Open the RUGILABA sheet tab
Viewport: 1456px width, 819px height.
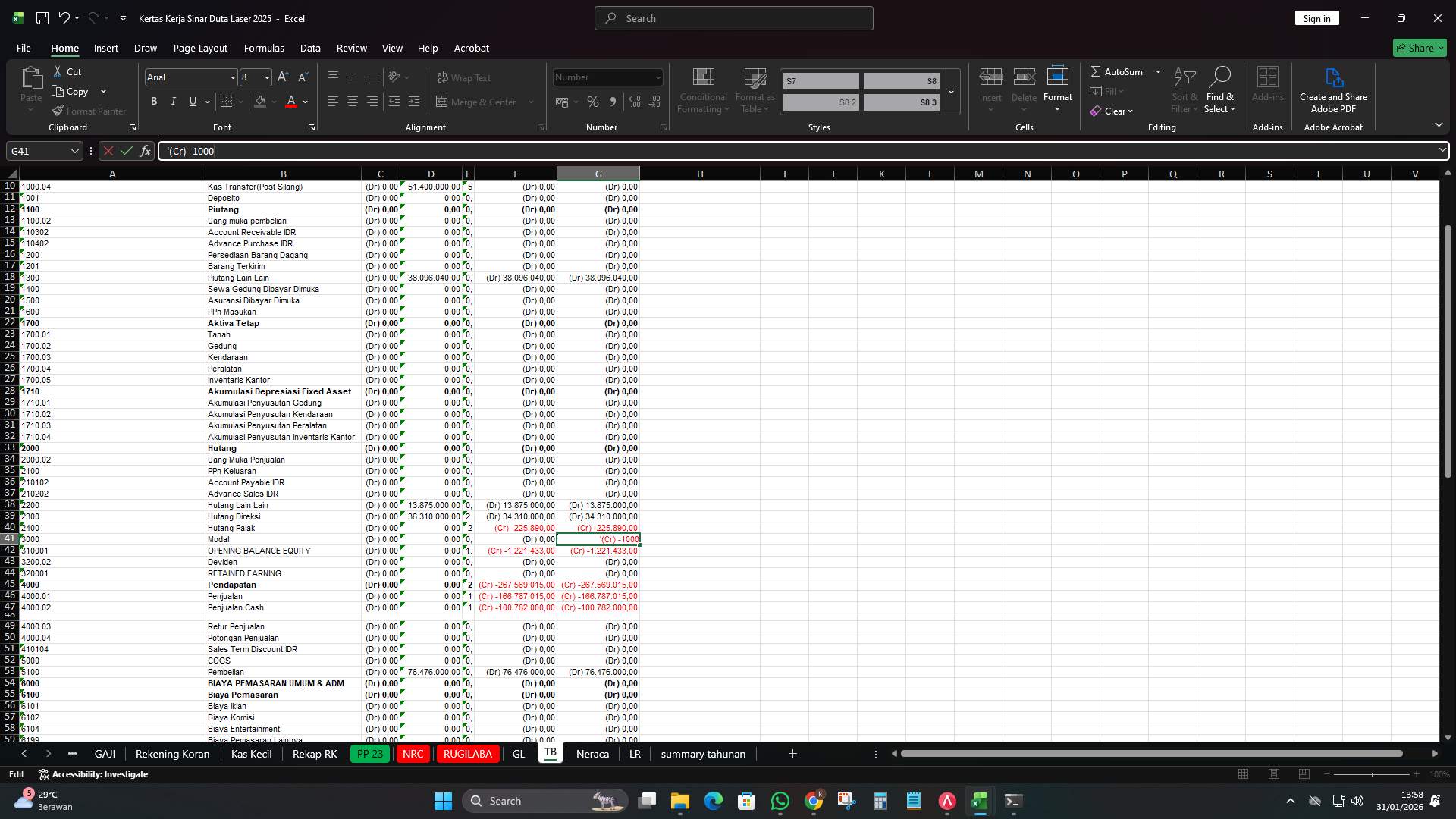(467, 754)
